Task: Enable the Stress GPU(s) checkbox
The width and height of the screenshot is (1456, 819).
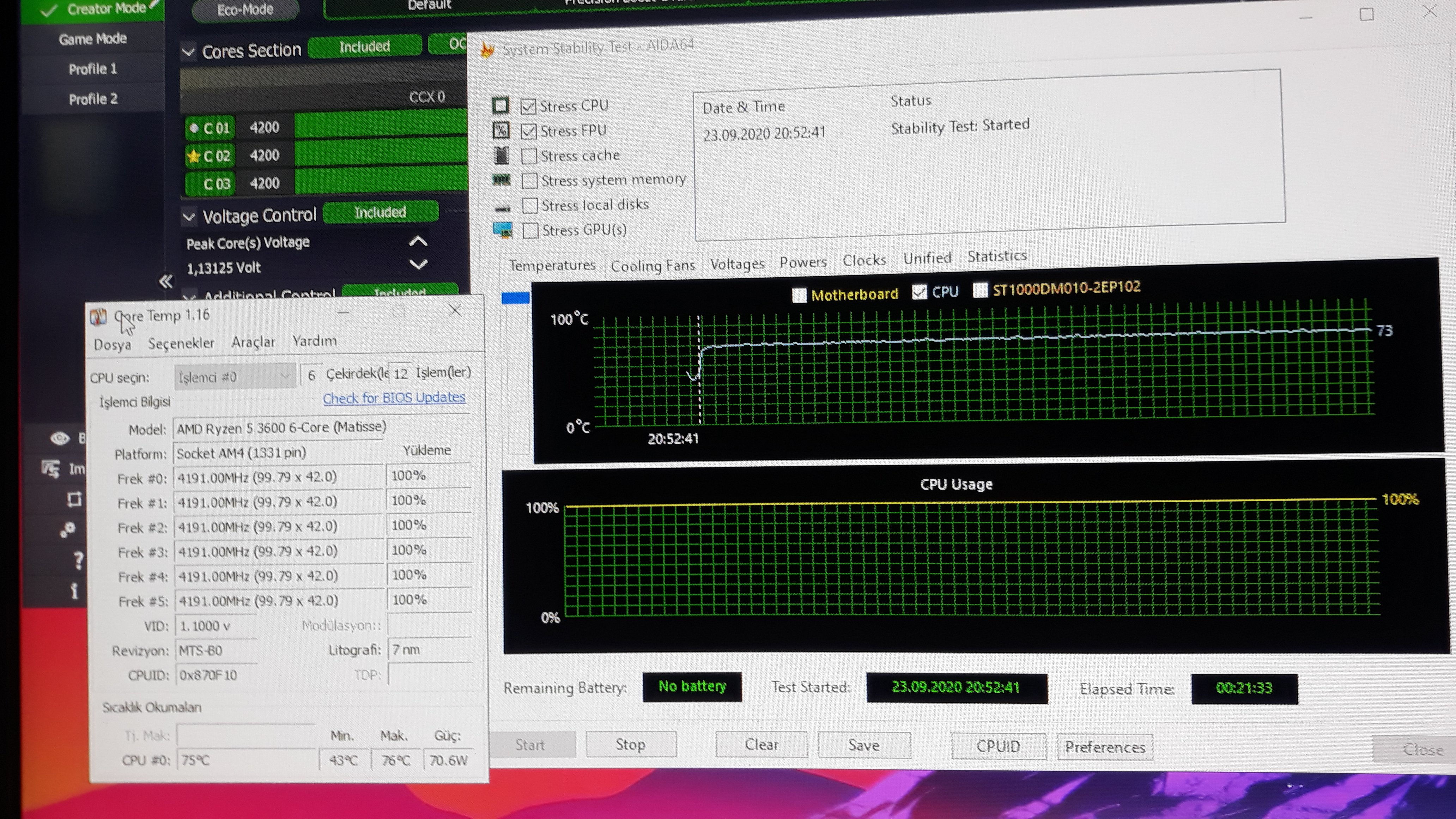Action: pyautogui.click(x=530, y=231)
